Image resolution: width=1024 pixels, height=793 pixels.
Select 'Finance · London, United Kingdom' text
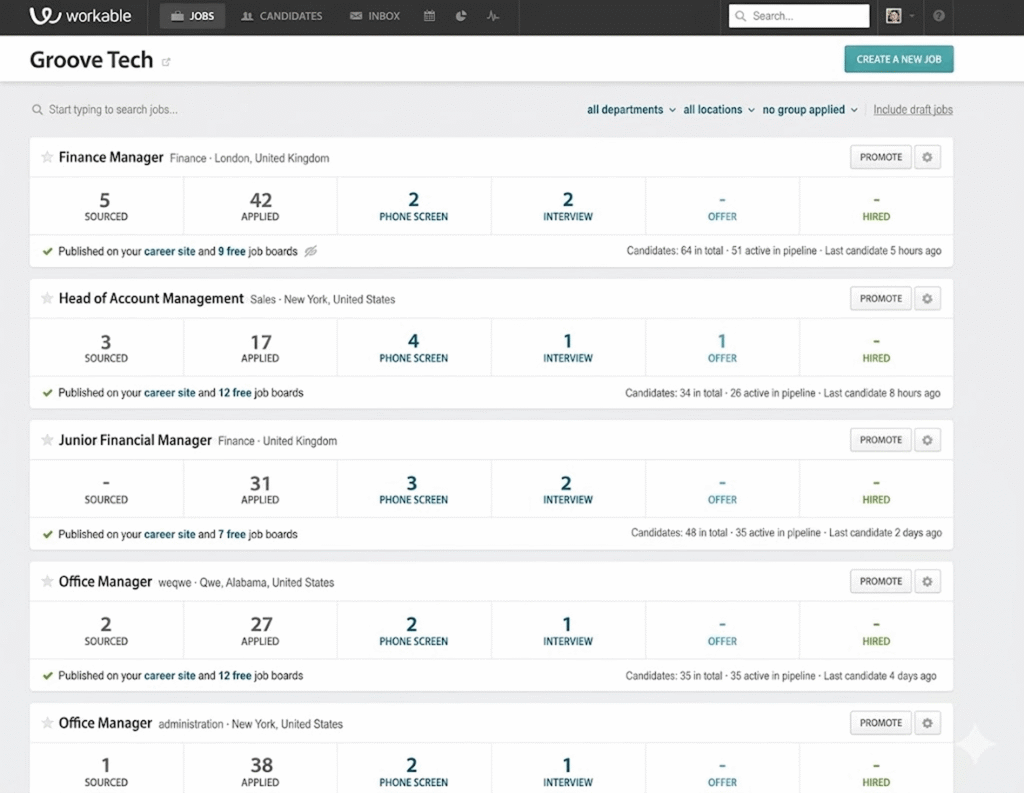pyautogui.click(x=249, y=158)
